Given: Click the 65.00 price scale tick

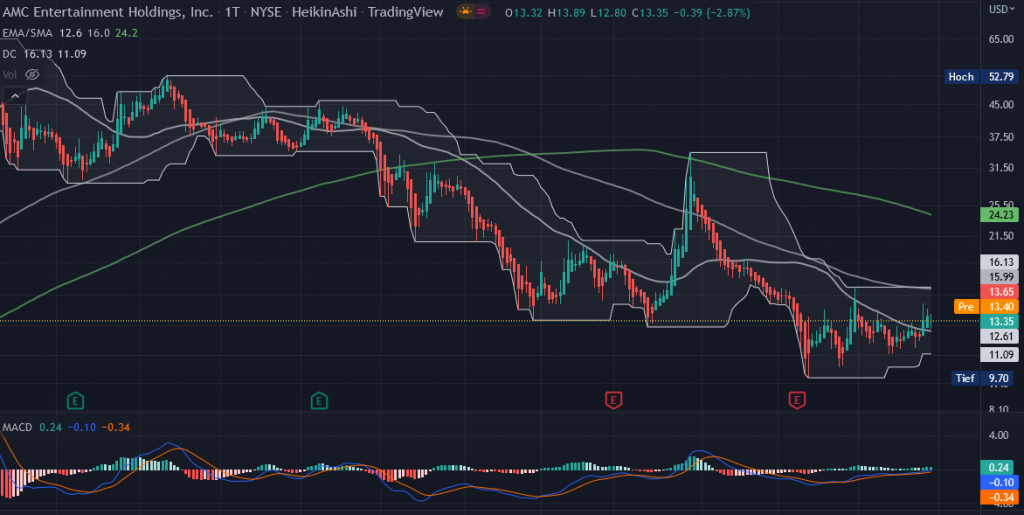Looking at the screenshot, I should (1000, 39).
